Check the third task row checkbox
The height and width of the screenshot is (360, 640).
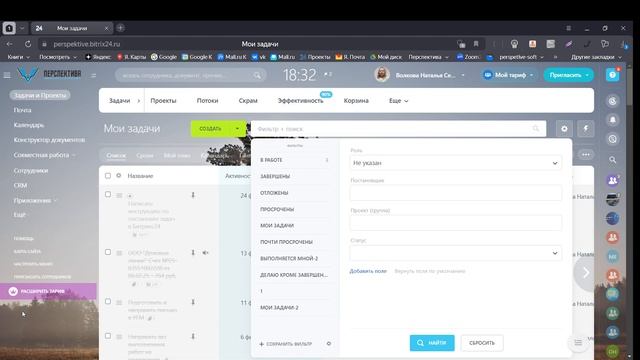108,301
